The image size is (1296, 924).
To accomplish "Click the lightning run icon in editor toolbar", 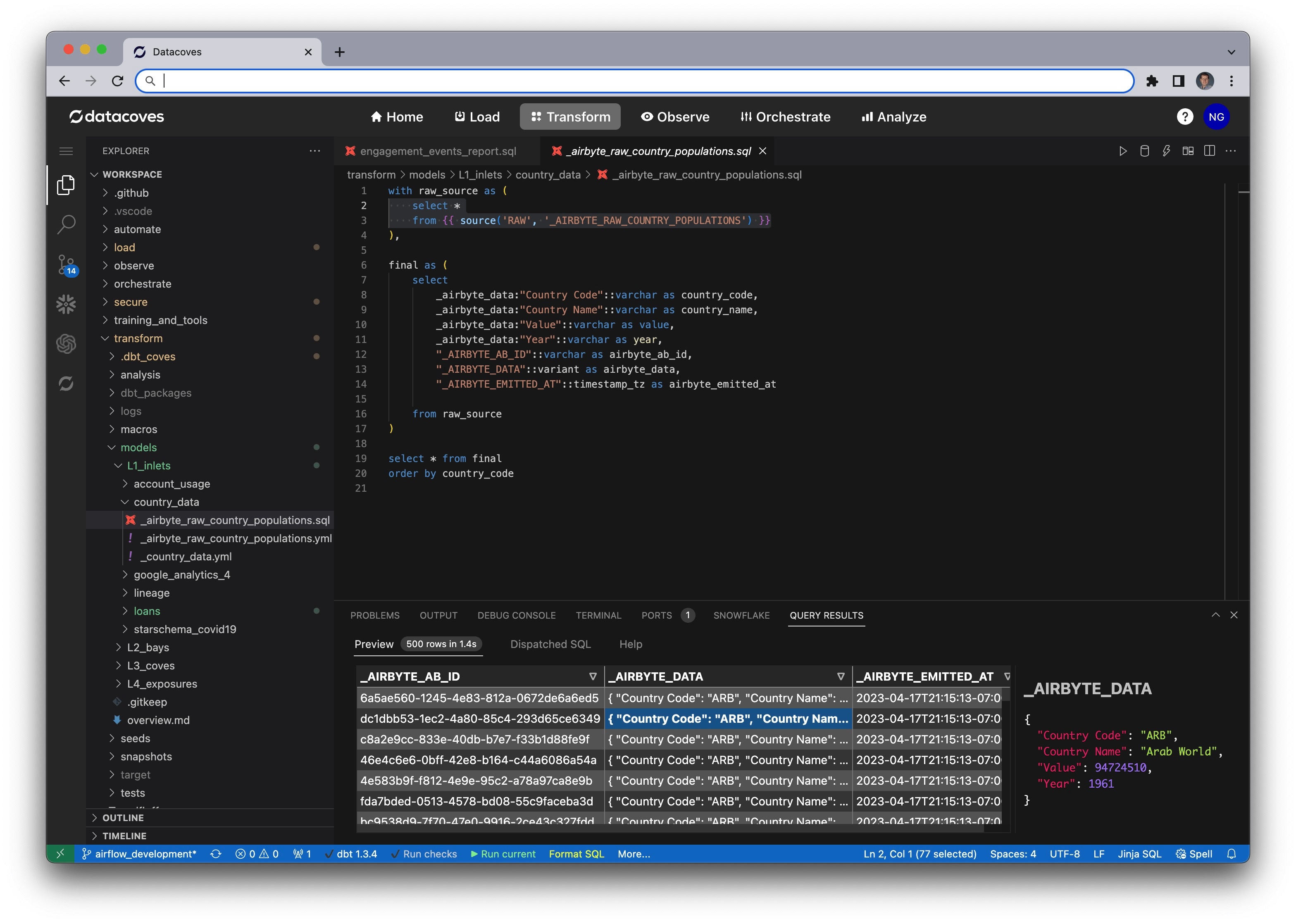I will [x=1166, y=151].
